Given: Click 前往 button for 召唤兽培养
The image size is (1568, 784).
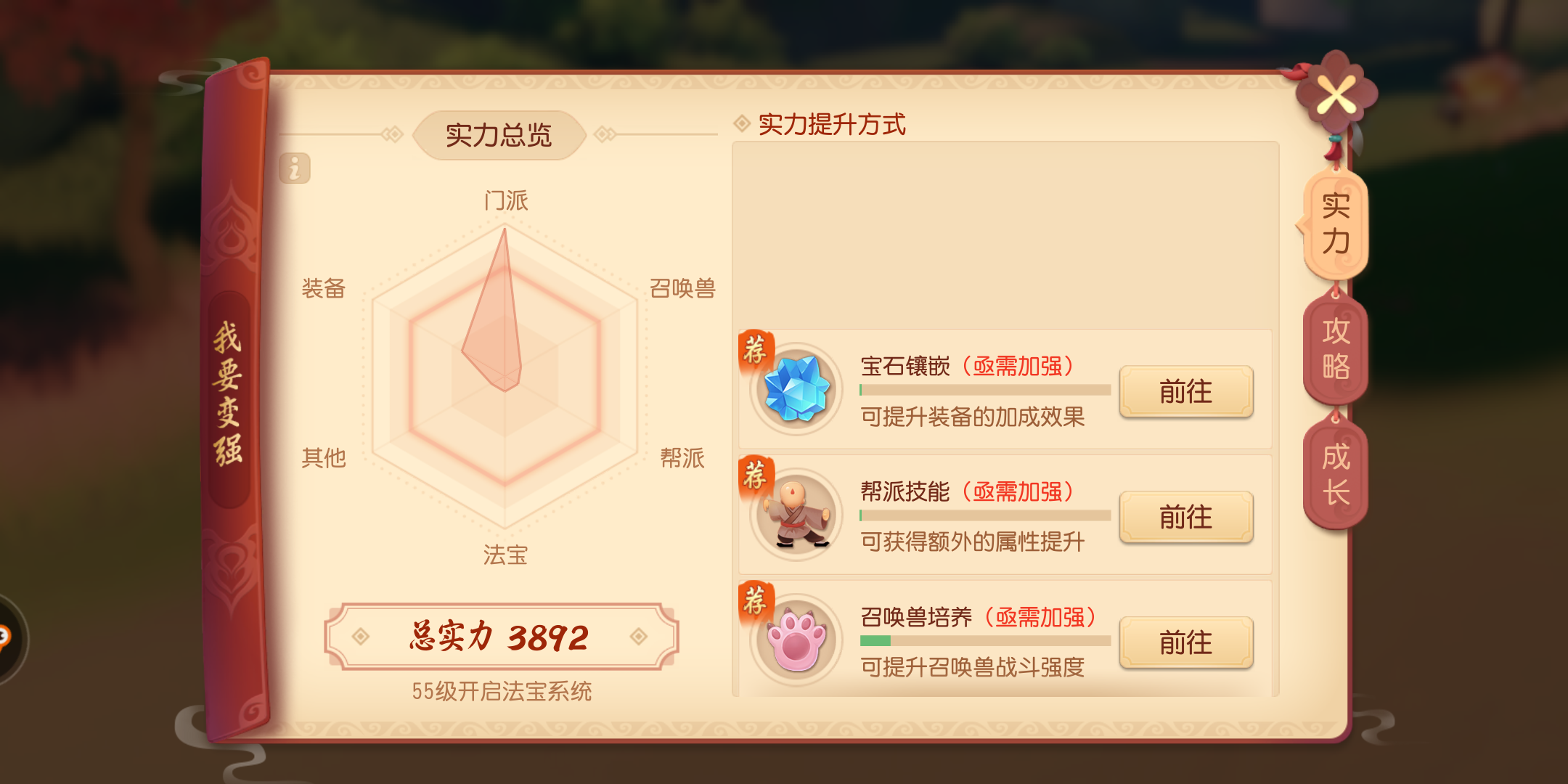Looking at the screenshot, I should tap(1186, 643).
